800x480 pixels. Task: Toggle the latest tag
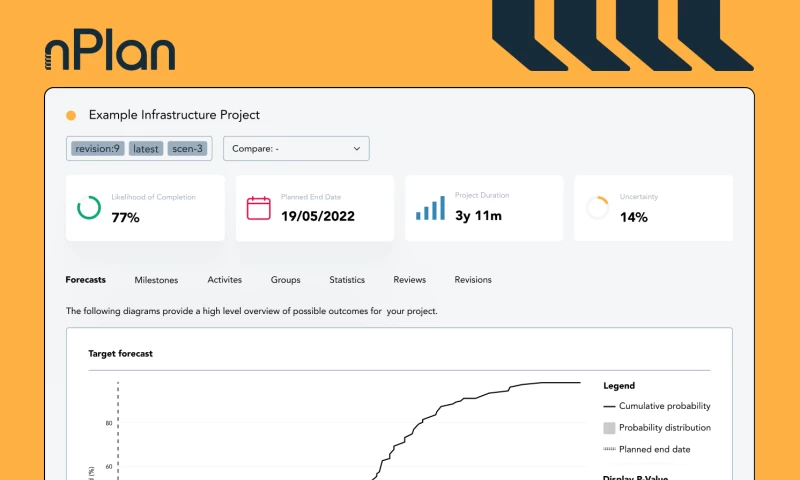pyautogui.click(x=146, y=149)
